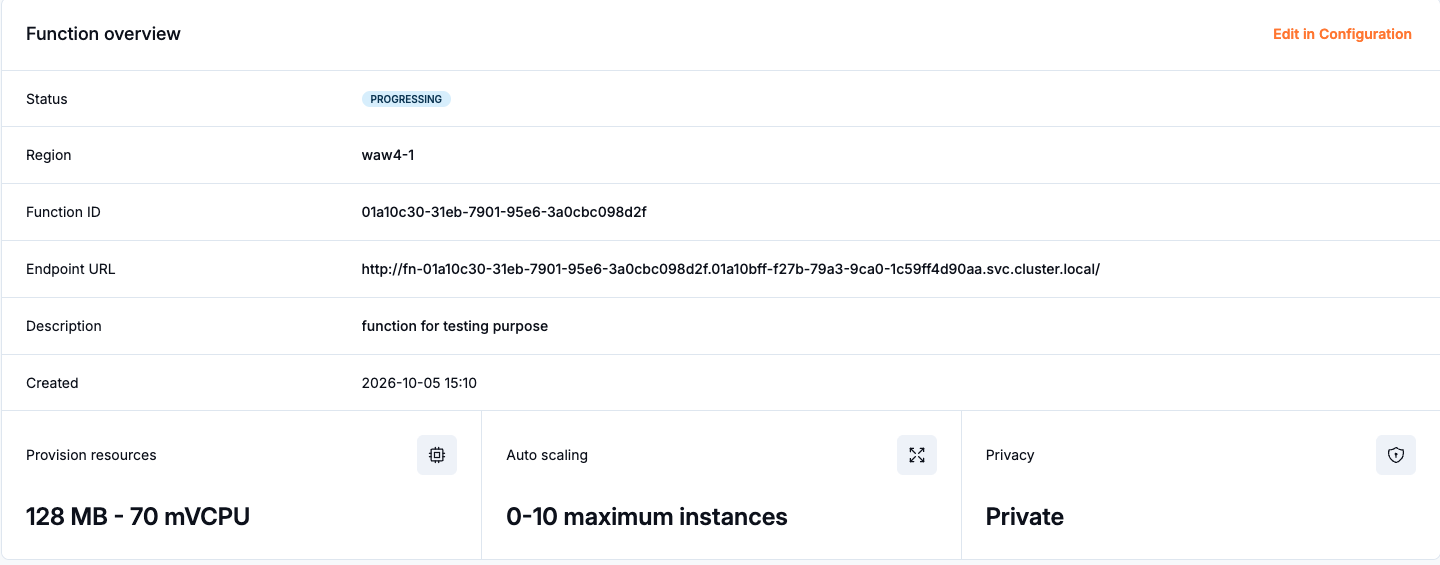The width and height of the screenshot is (1440, 565).
Task: Click the 'Status' row label
Action: tap(47, 99)
